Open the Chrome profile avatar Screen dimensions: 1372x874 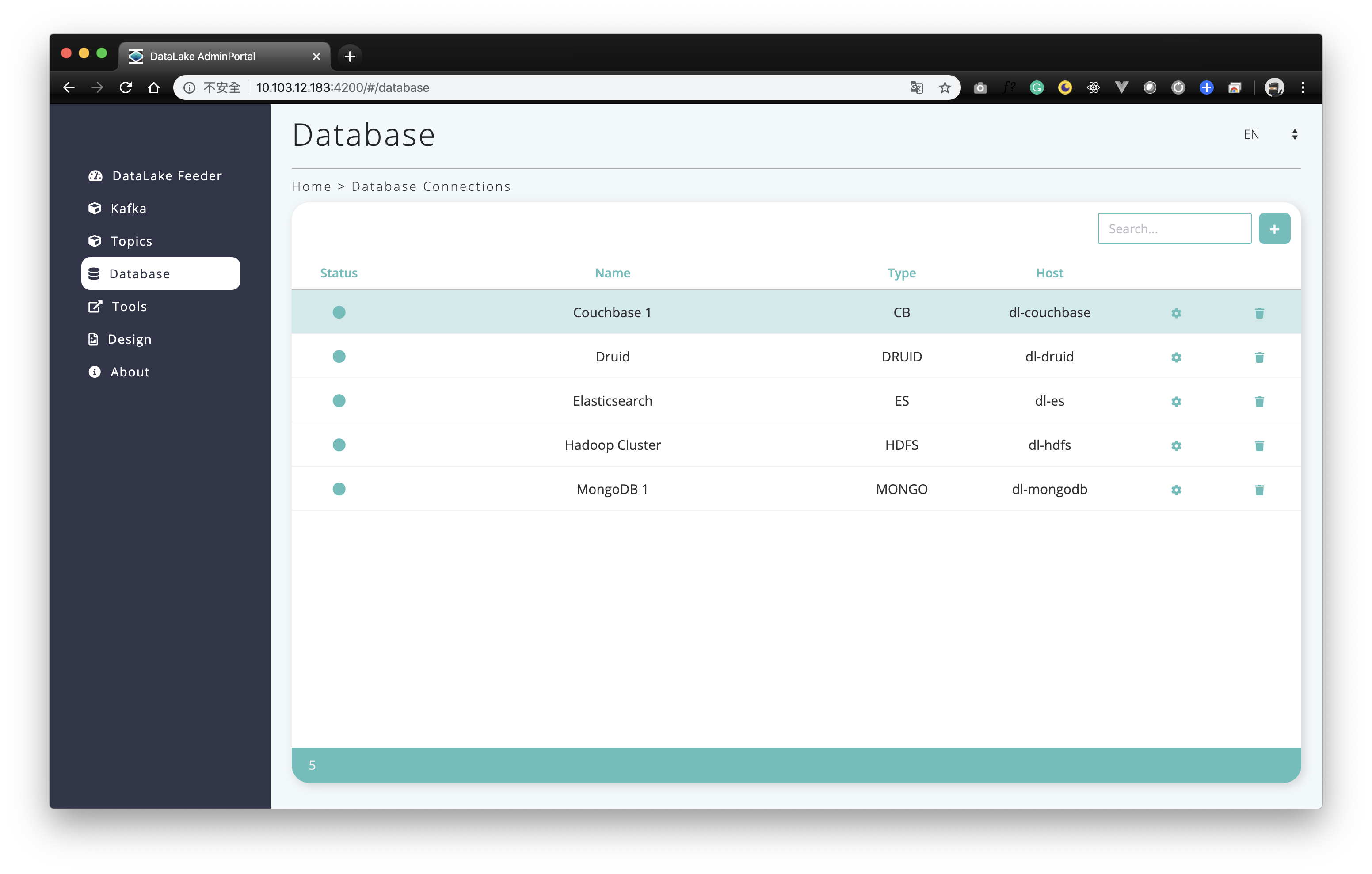coord(1274,87)
